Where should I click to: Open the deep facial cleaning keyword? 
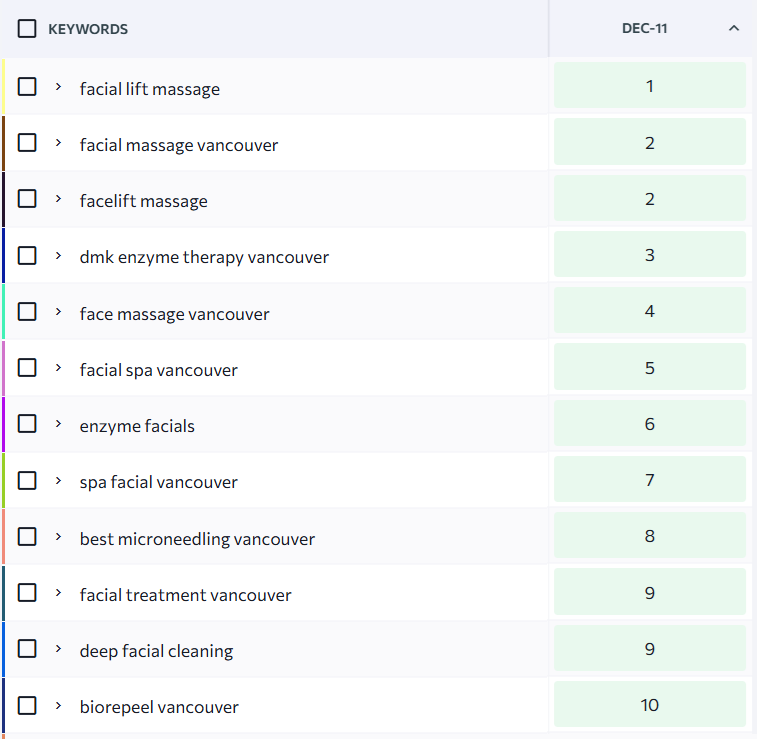pos(156,651)
